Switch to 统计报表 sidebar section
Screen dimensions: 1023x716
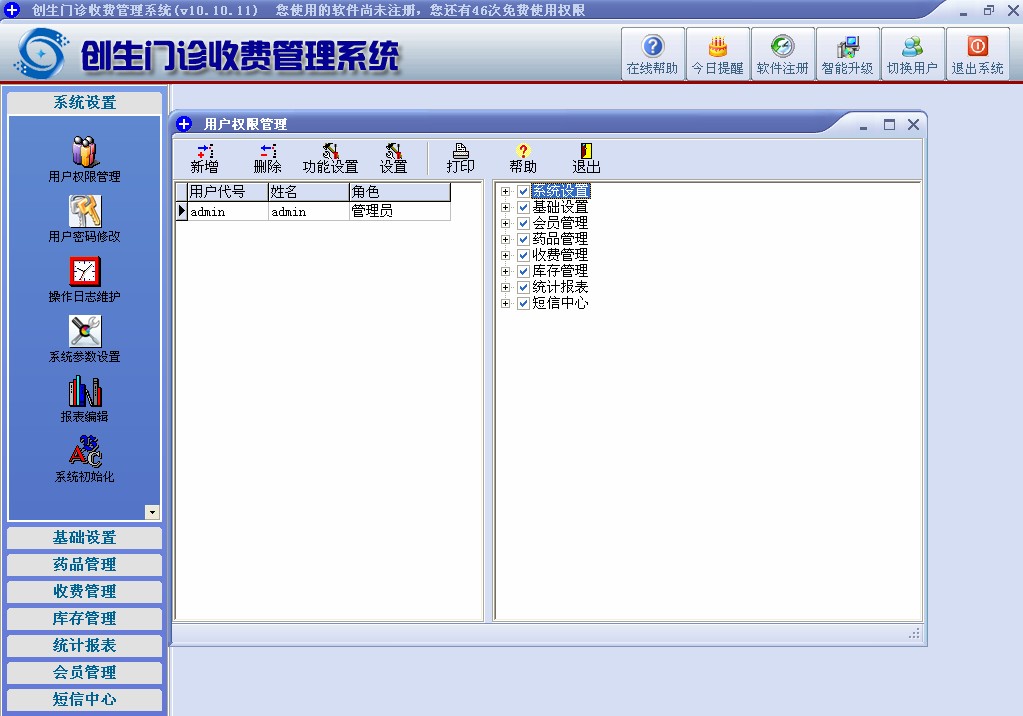point(84,646)
